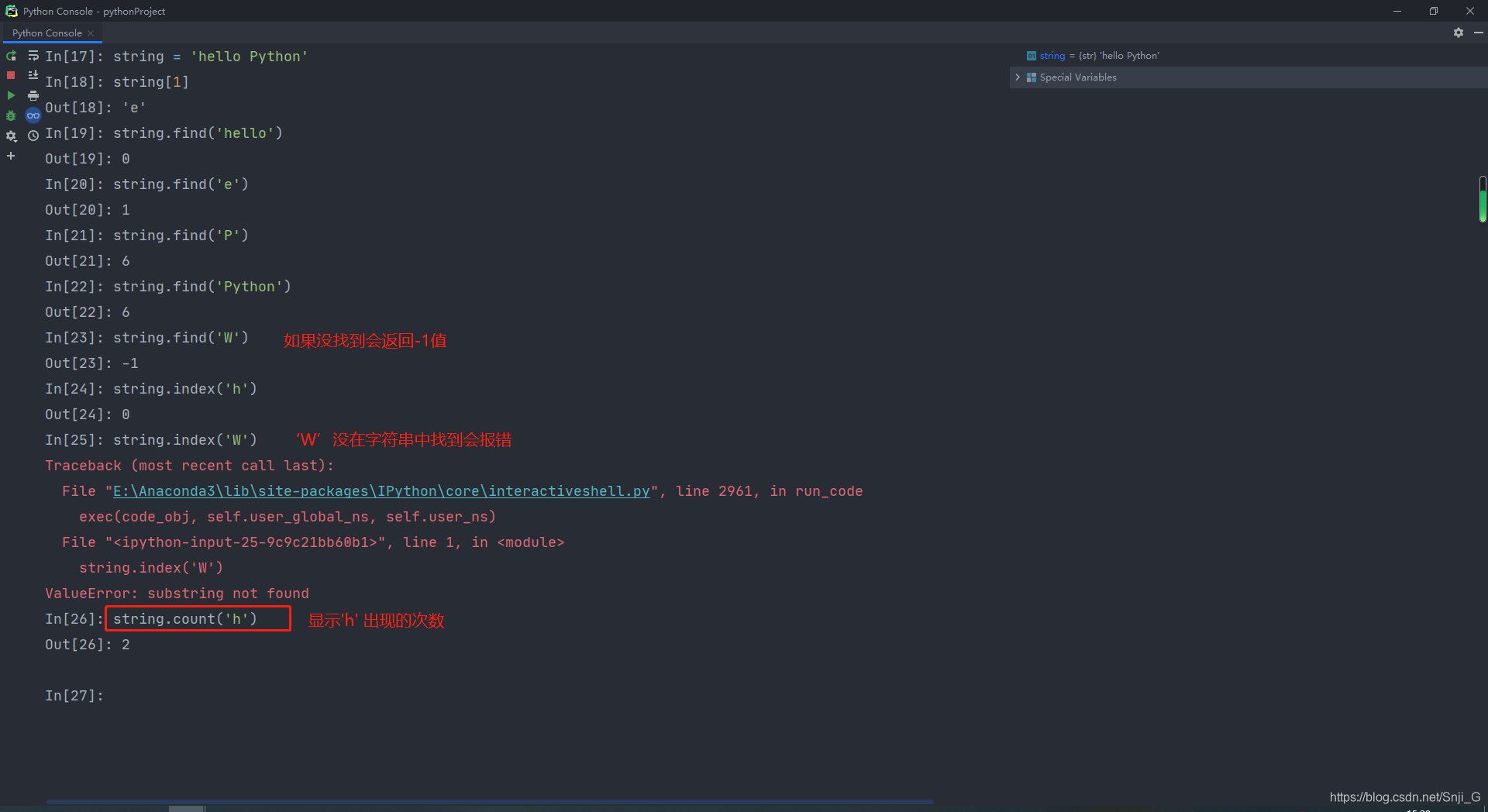Add a new console with plus icon
The width and height of the screenshot is (1488, 812).
point(11,156)
